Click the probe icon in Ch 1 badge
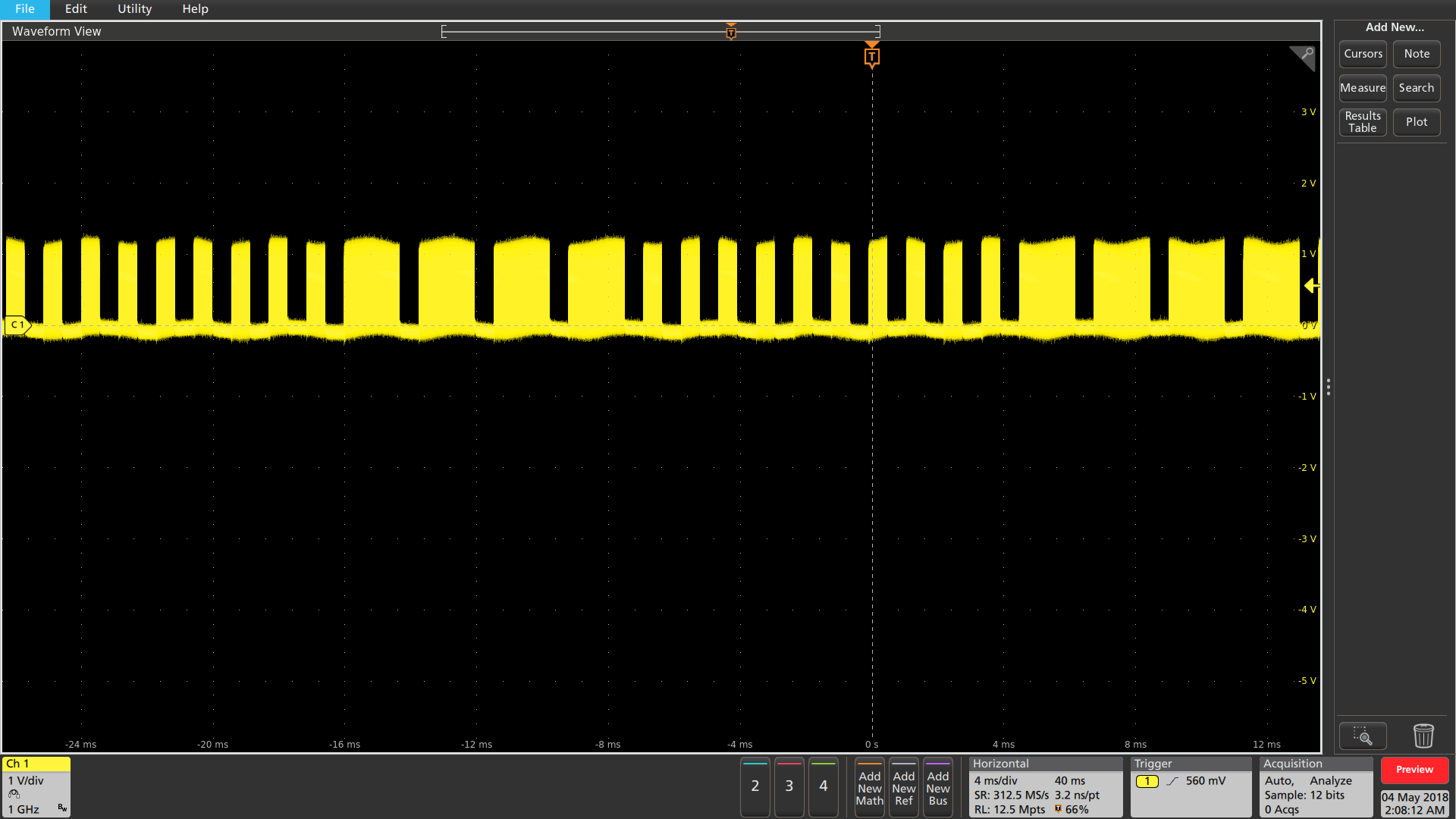1456x819 pixels. click(14, 795)
